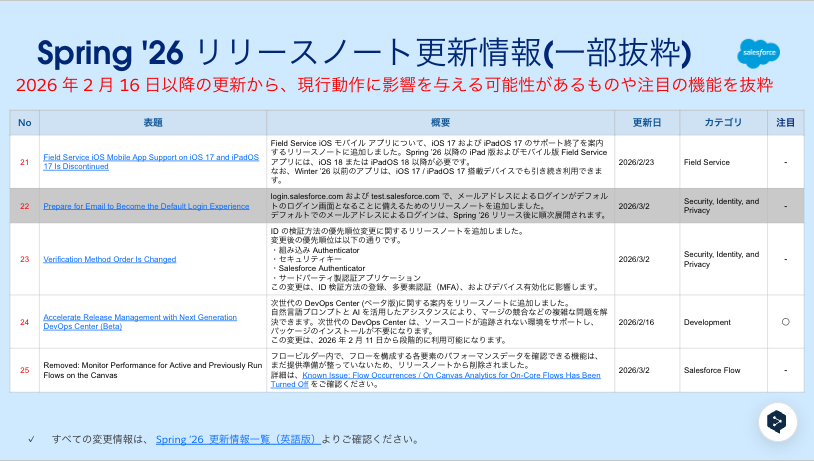Select row number 25 cell
814x461 pixels.
point(24,370)
